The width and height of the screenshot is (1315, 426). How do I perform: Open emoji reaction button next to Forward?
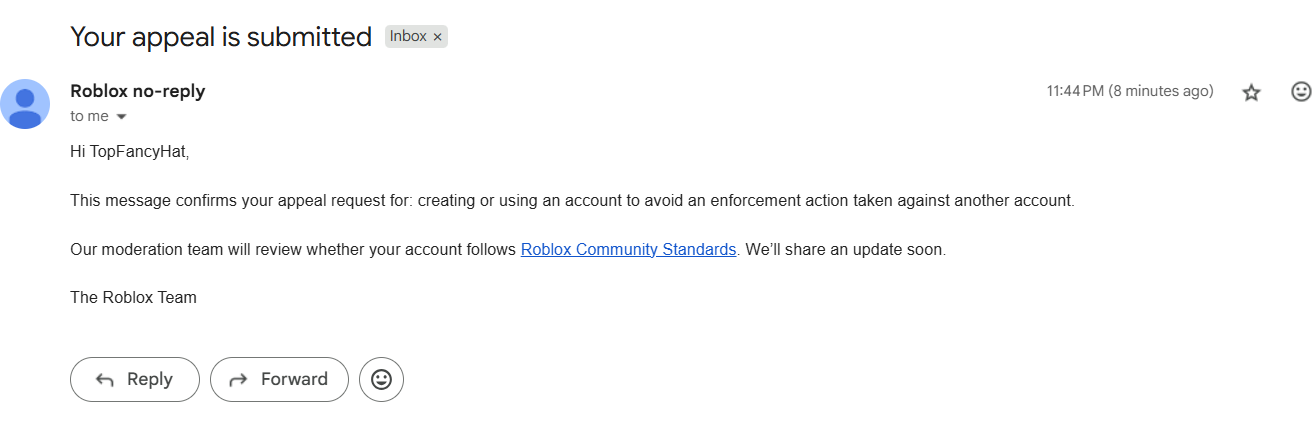pos(381,379)
